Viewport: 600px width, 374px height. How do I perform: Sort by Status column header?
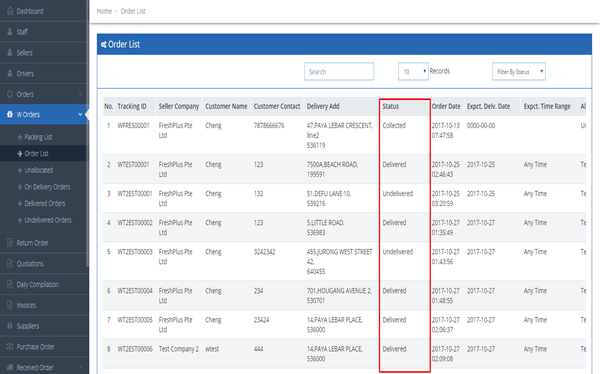pyautogui.click(x=391, y=106)
